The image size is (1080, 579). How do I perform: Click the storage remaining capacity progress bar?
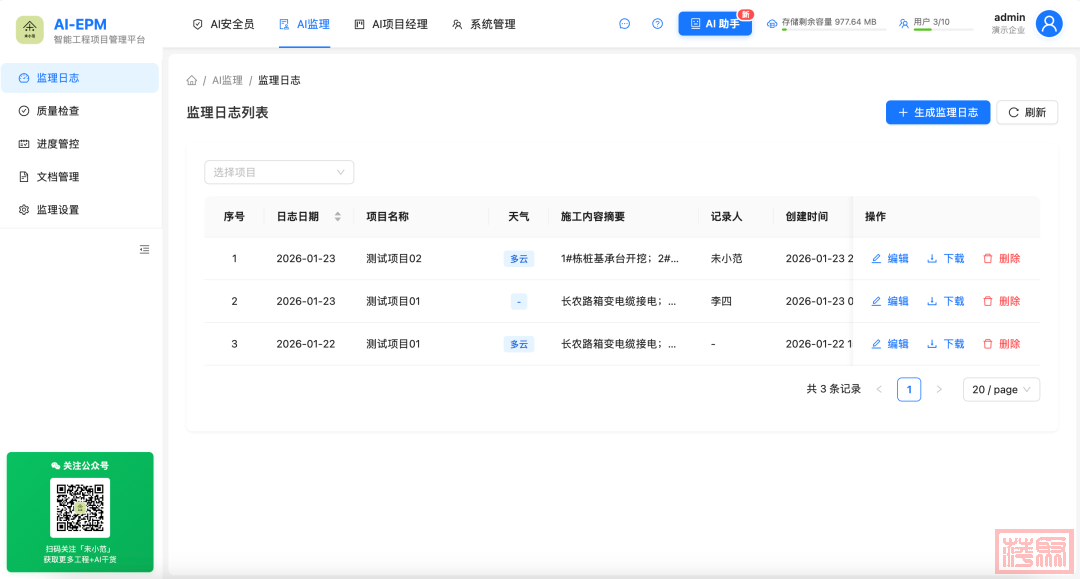[x=833, y=30]
